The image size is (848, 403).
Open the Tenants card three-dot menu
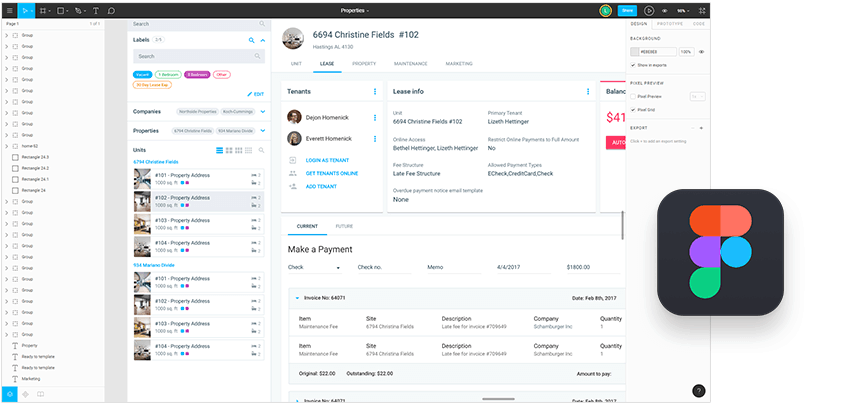click(x=375, y=91)
